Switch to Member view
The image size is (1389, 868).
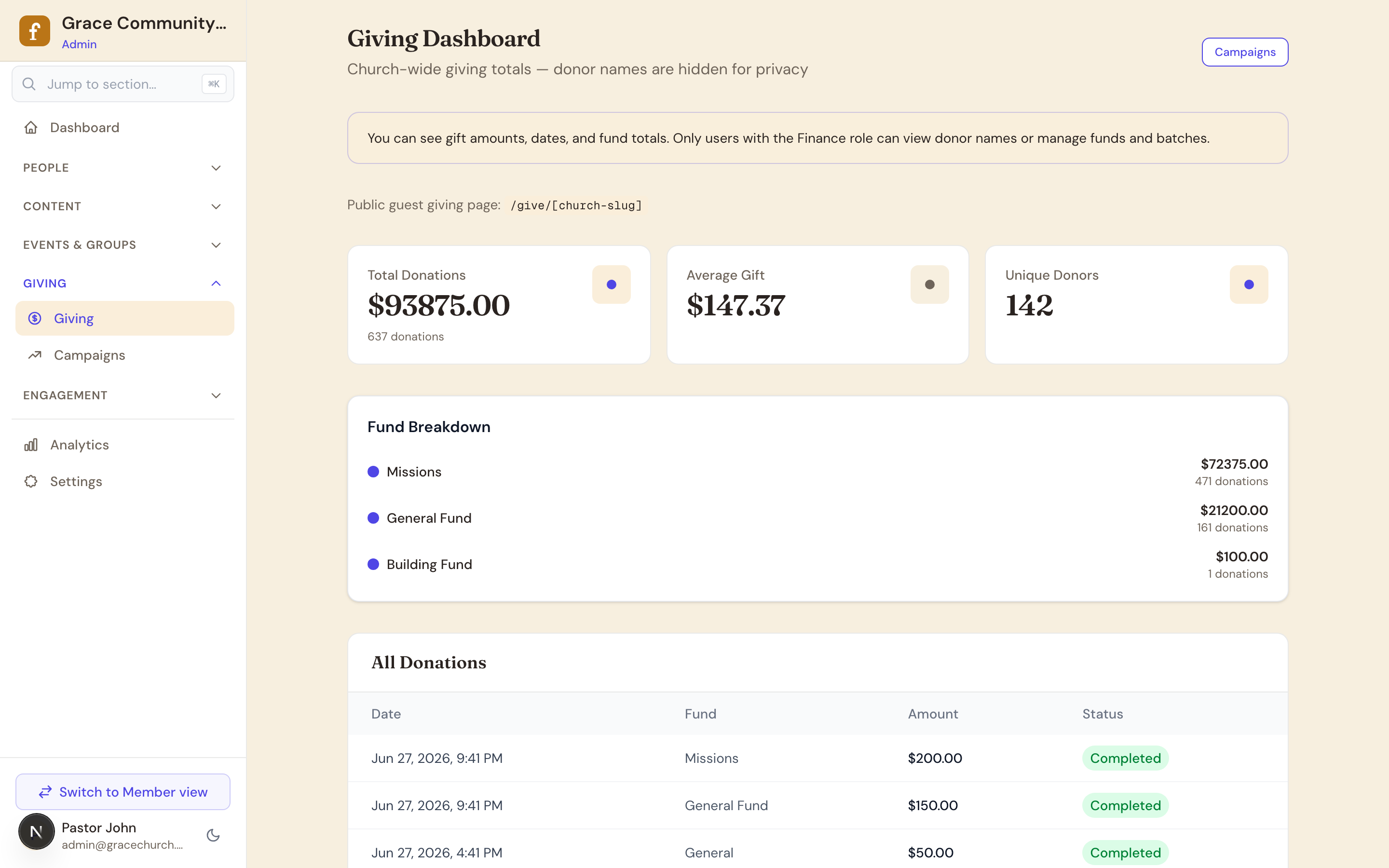123,792
